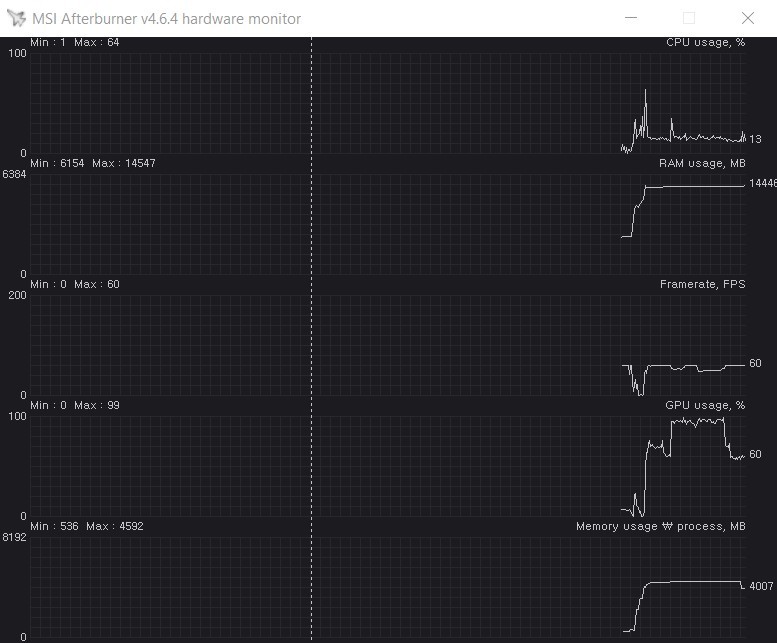The width and height of the screenshot is (777, 643).
Task: Click the 200 axis maximum of framerate graph
Action: click(x=17, y=295)
